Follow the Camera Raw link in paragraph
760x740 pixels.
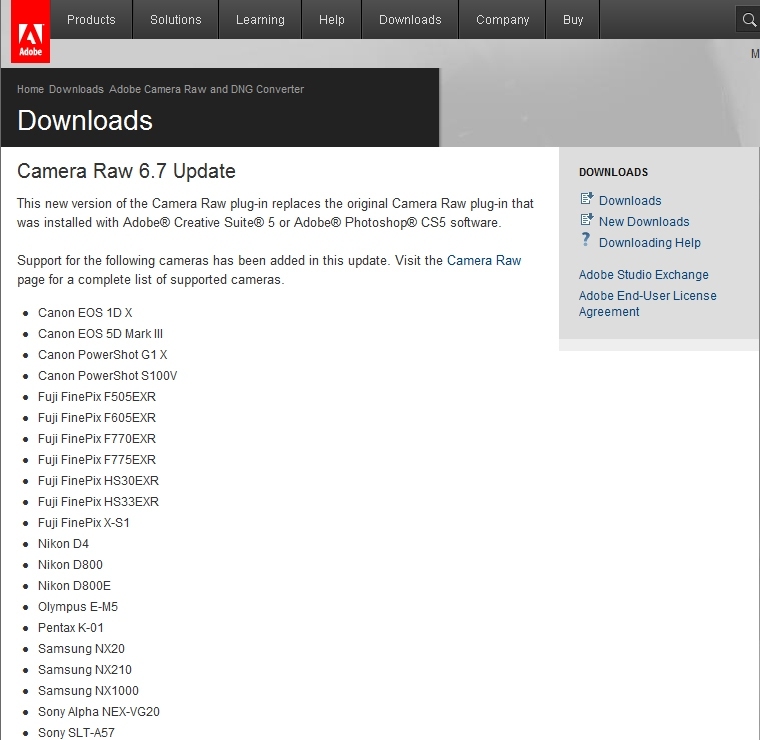484,261
